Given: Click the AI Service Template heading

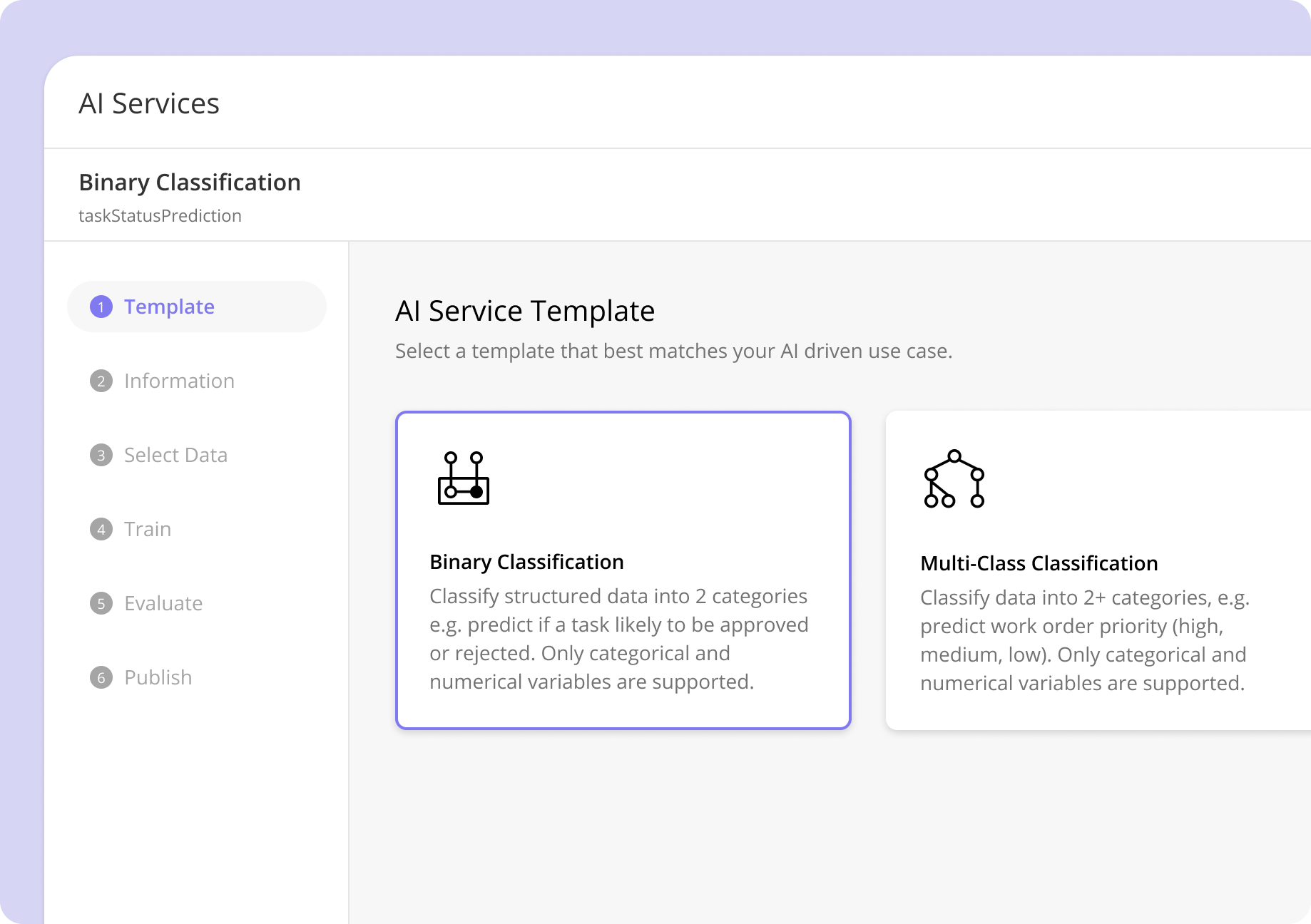Looking at the screenshot, I should 525,311.
